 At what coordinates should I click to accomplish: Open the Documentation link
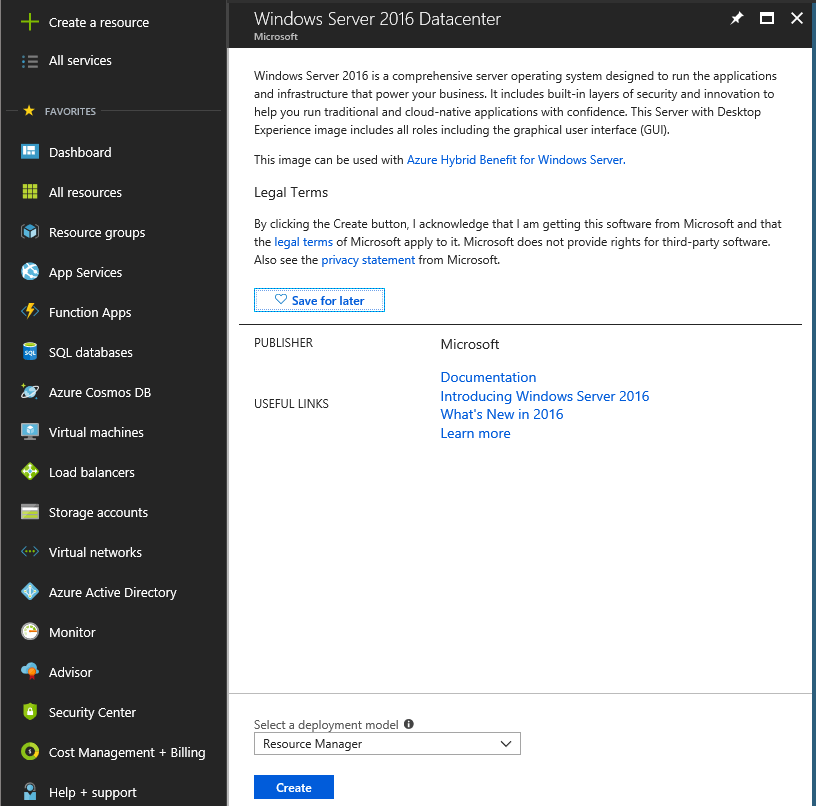pos(488,377)
